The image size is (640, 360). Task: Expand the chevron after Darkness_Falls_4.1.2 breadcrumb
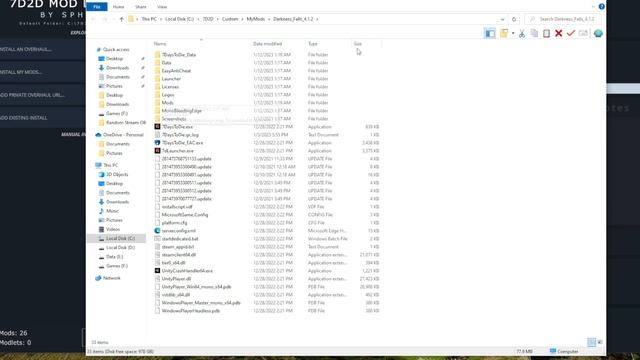click(x=317, y=19)
